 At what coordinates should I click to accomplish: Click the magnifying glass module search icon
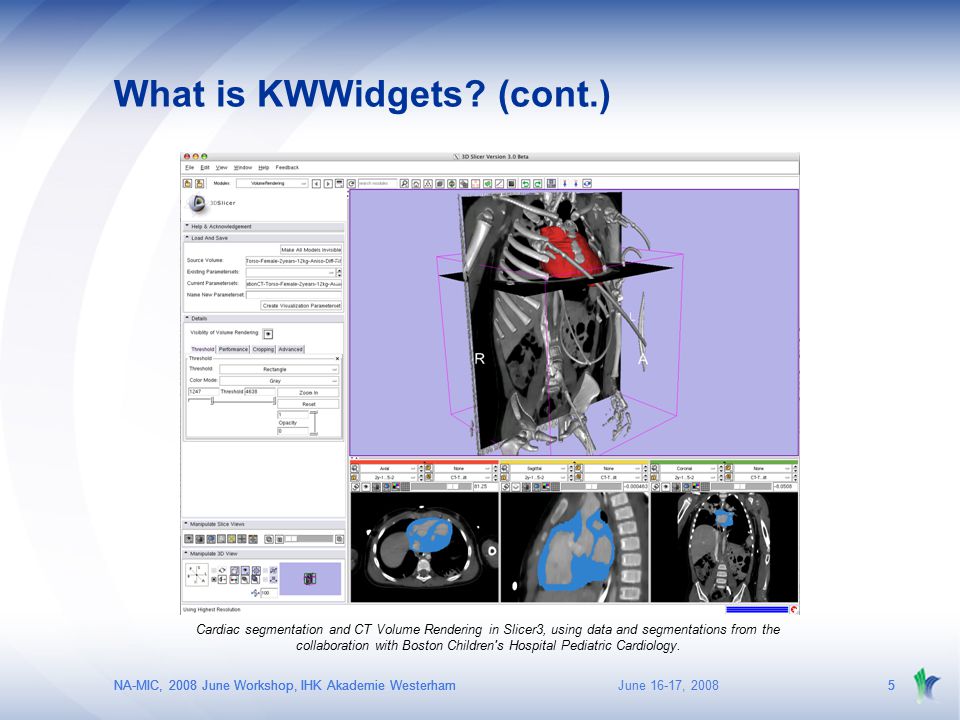pyautogui.click(x=404, y=184)
